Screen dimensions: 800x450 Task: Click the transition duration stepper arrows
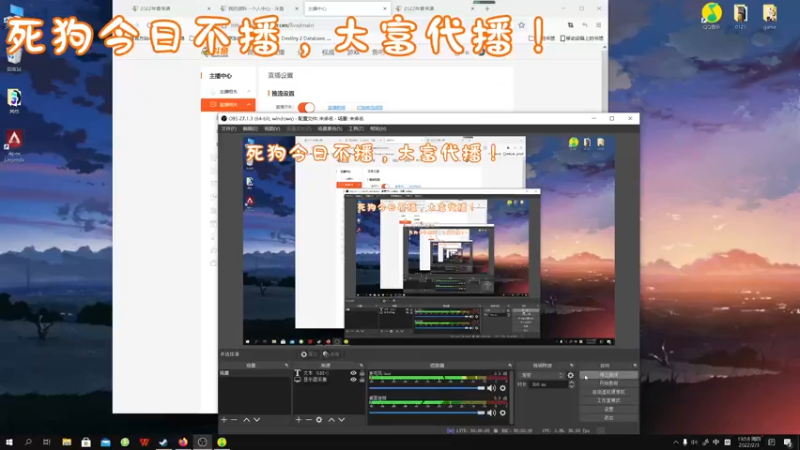(571, 384)
